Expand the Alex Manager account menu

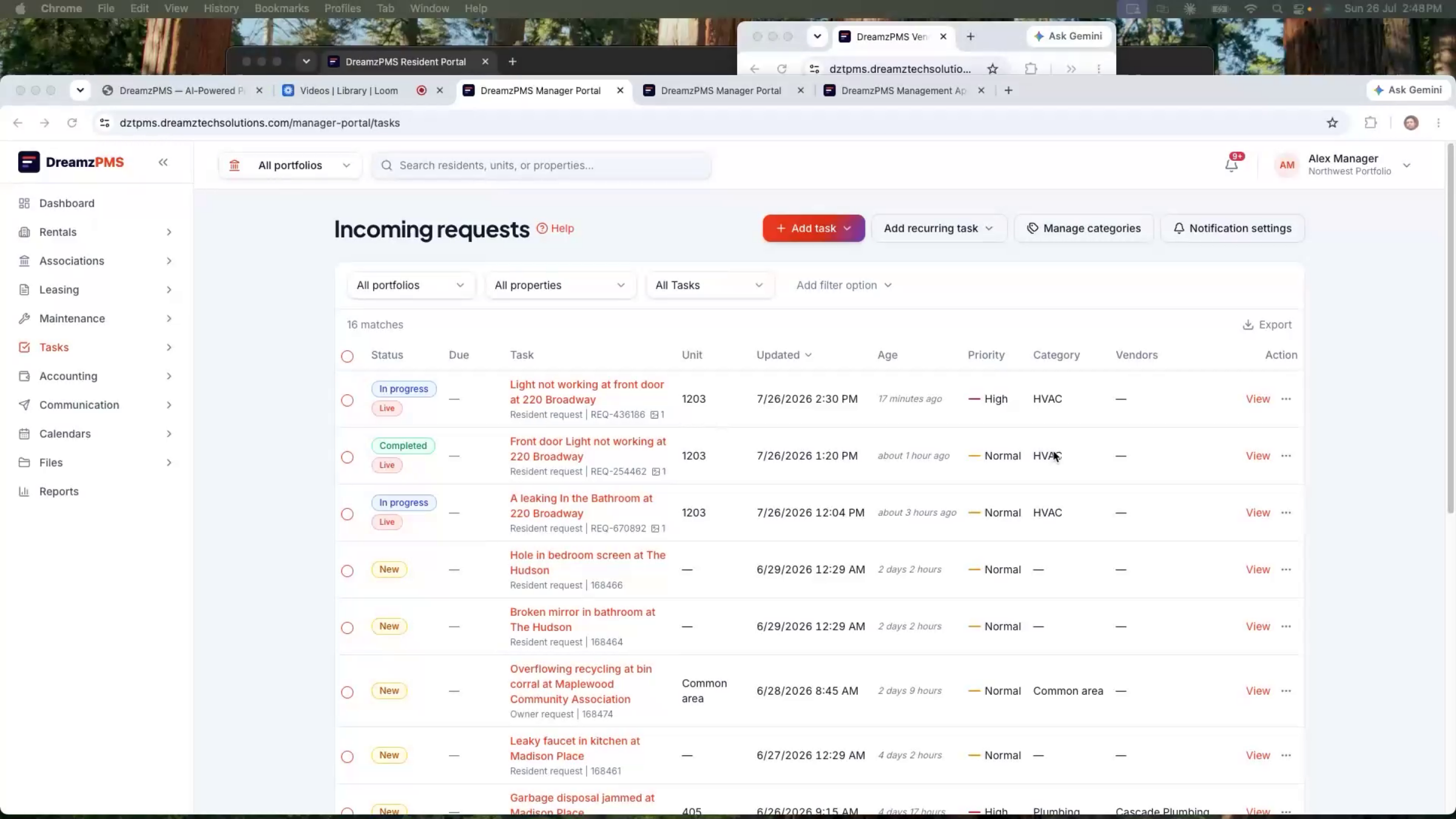tap(1406, 165)
